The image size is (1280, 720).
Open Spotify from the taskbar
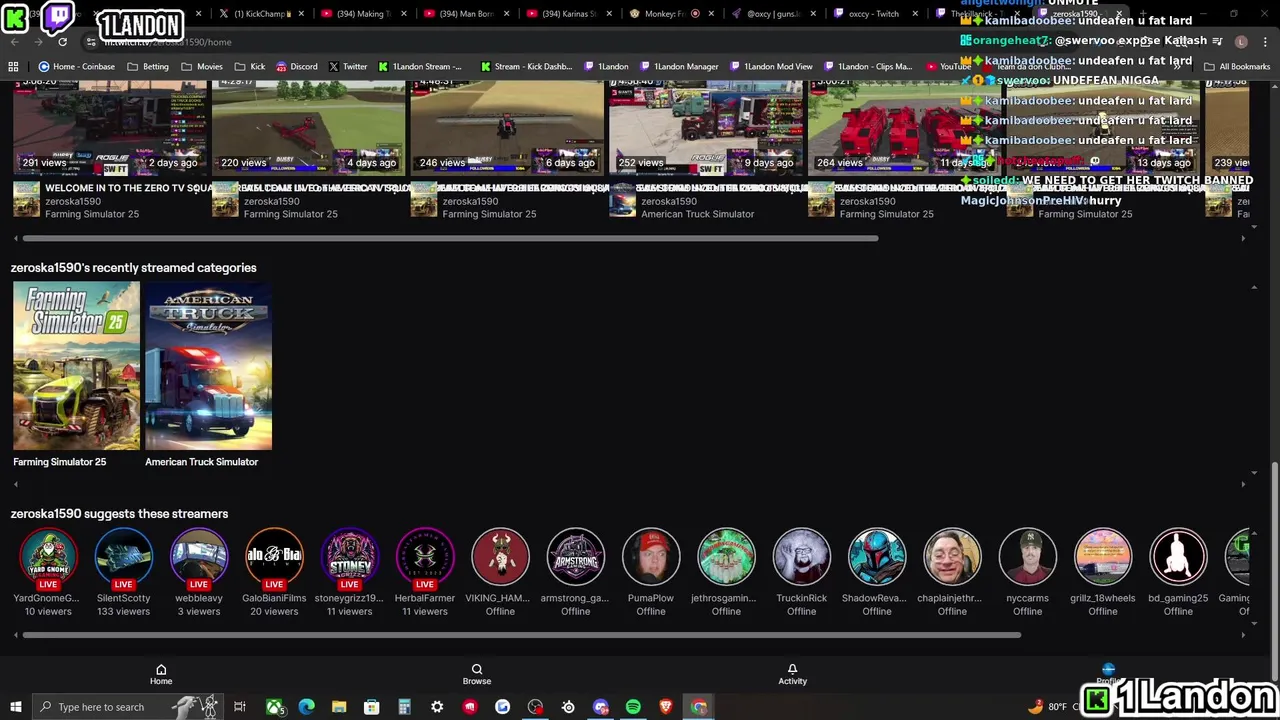[633, 707]
